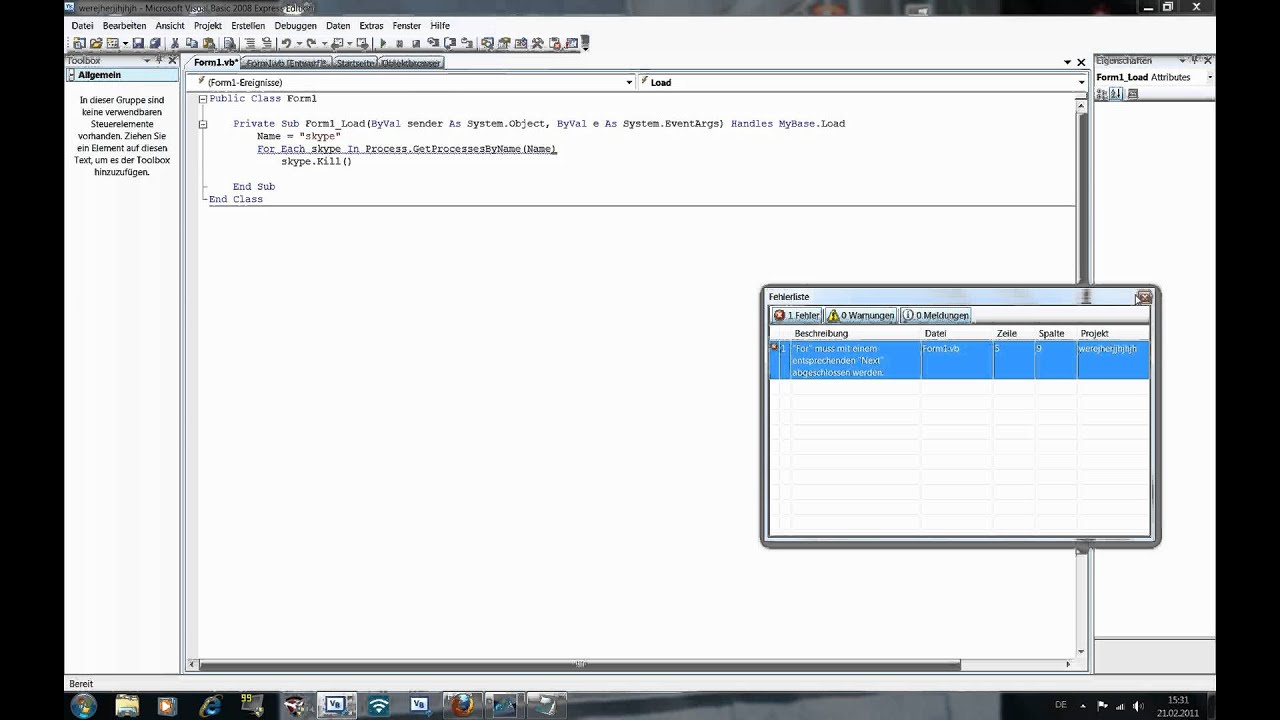Open the Undo history dropdown arrow
Screen dimensions: 1280x720
pyautogui.click(x=299, y=43)
